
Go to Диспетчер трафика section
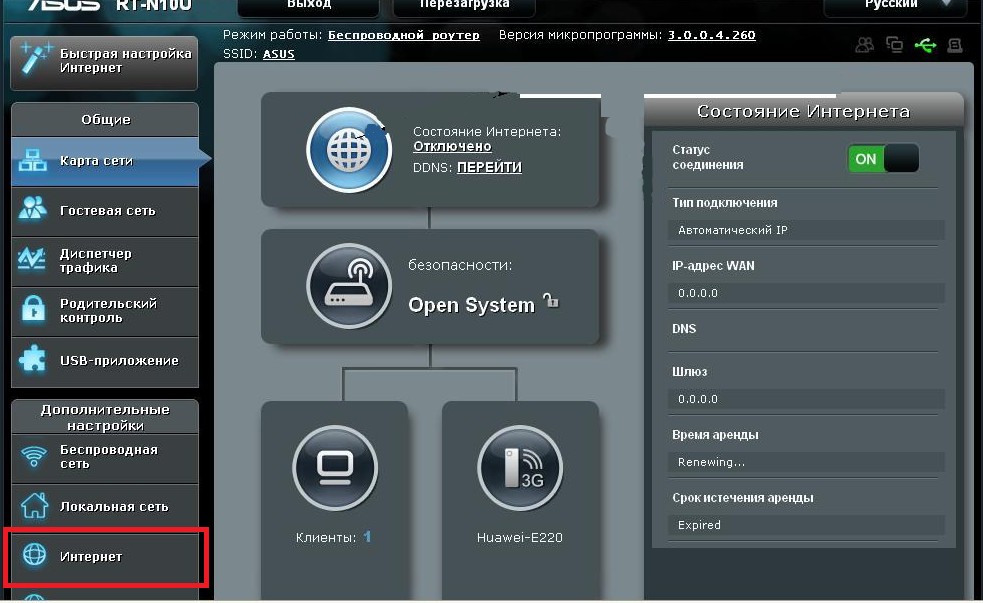[x=105, y=261]
